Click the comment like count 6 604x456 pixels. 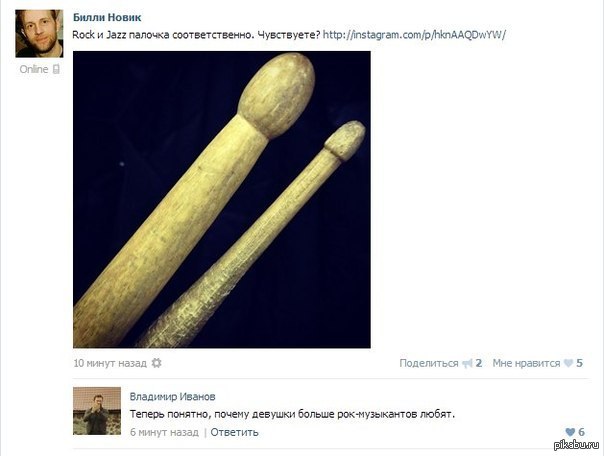(581, 432)
